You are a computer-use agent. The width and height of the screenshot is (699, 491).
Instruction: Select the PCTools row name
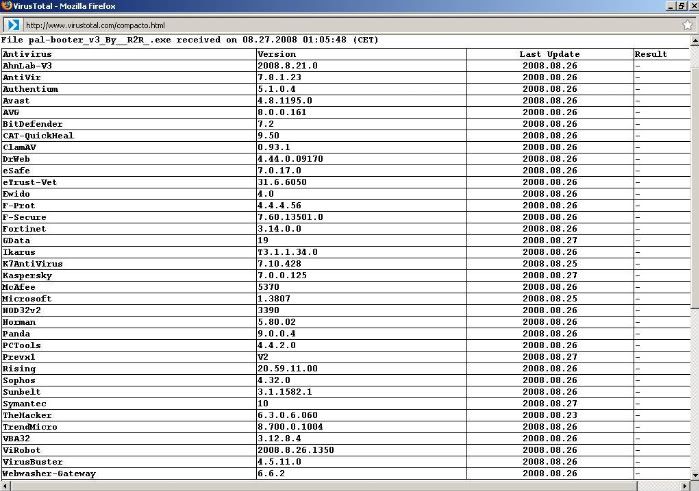point(21,345)
